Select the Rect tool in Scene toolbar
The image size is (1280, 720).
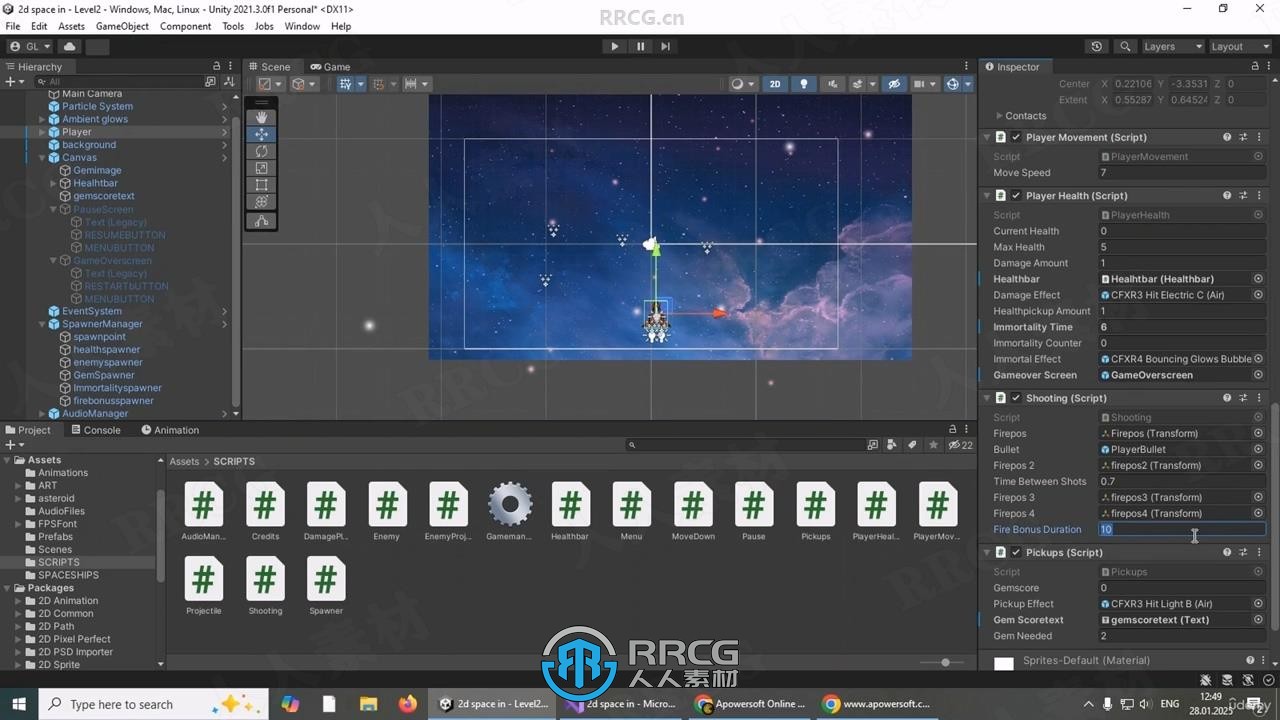click(261, 185)
